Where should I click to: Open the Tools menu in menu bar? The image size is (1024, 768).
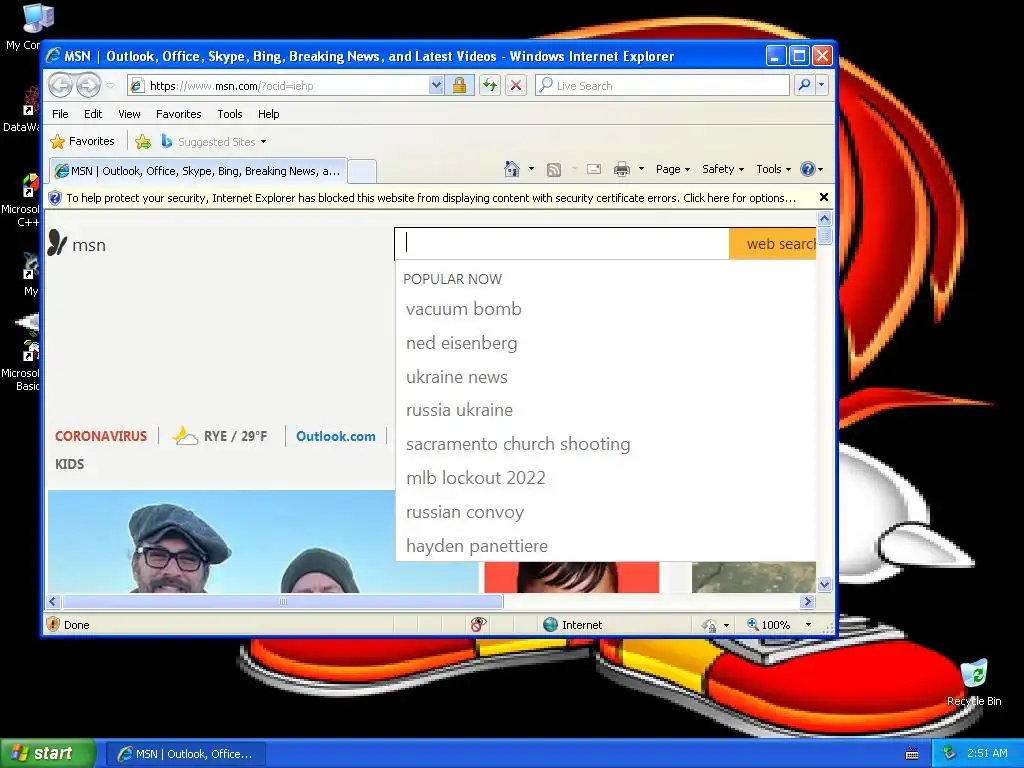(230, 114)
